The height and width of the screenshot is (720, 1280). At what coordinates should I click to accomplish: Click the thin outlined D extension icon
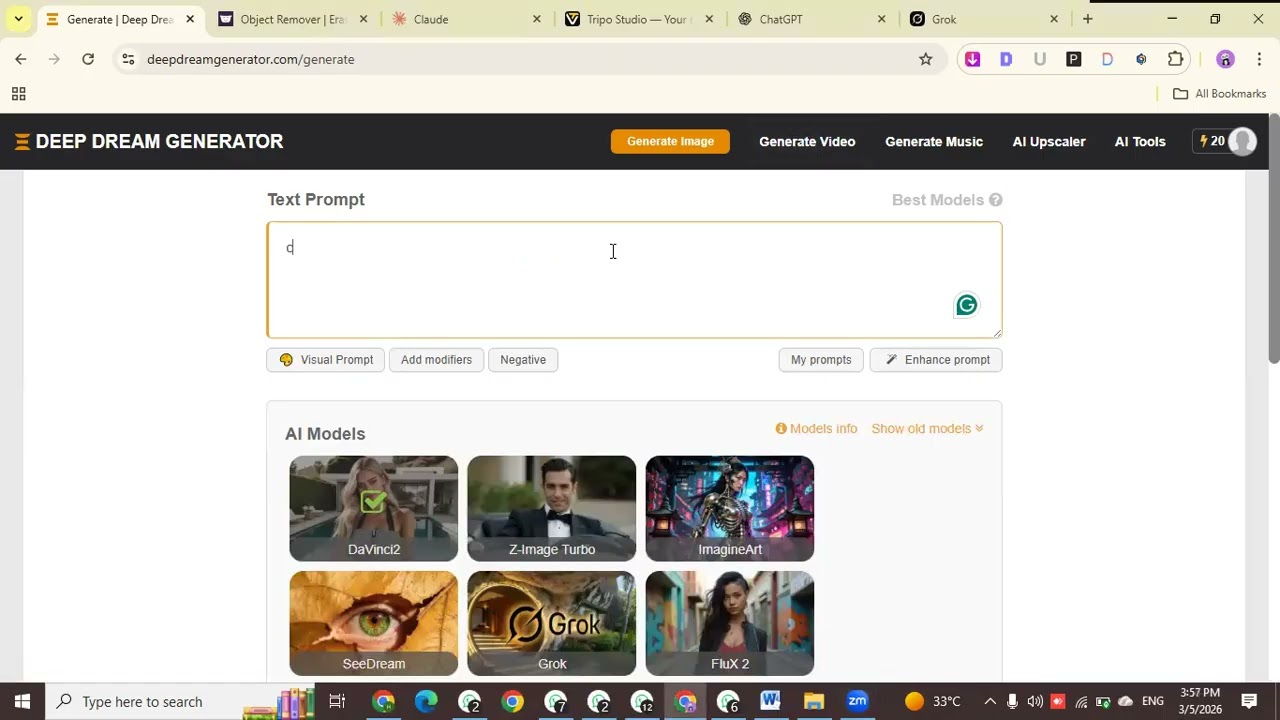1107,59
